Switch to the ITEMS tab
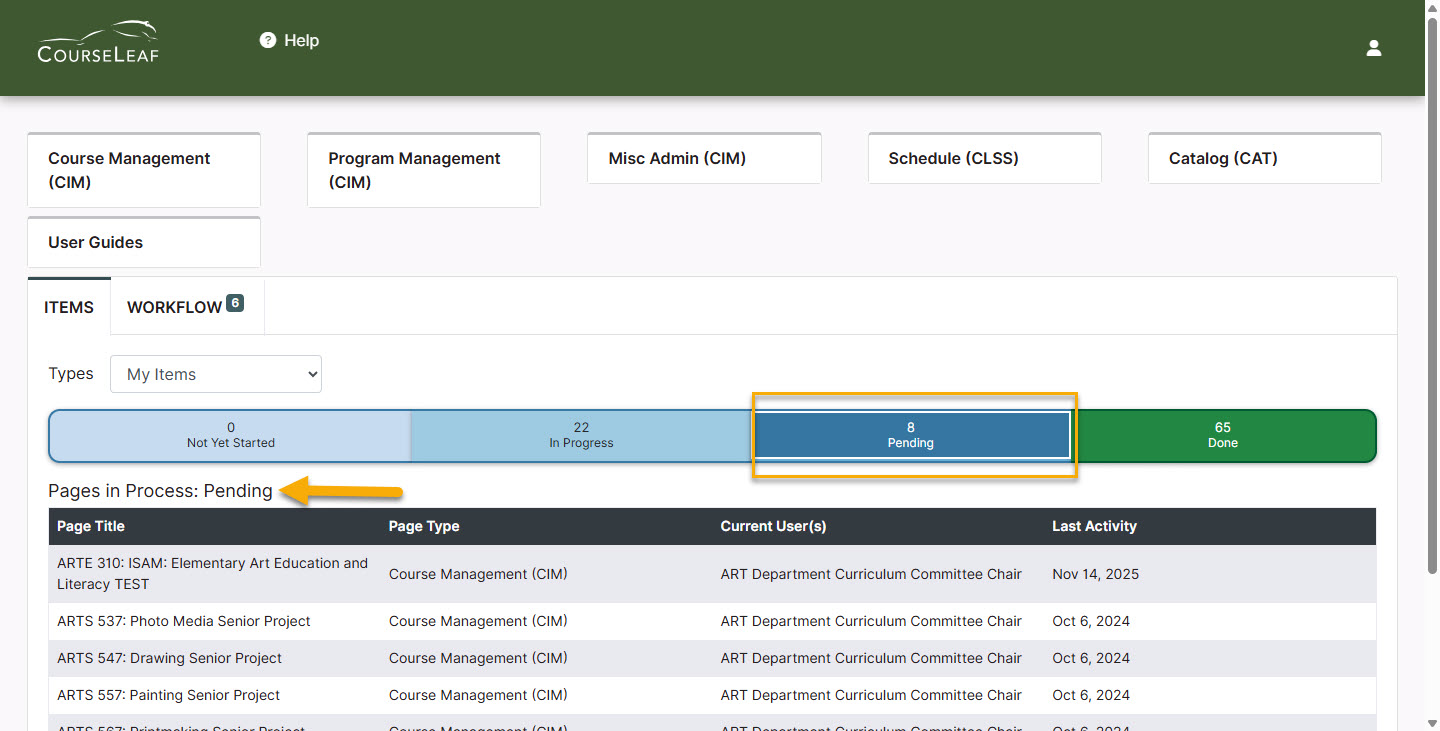 tap(69, 307)
